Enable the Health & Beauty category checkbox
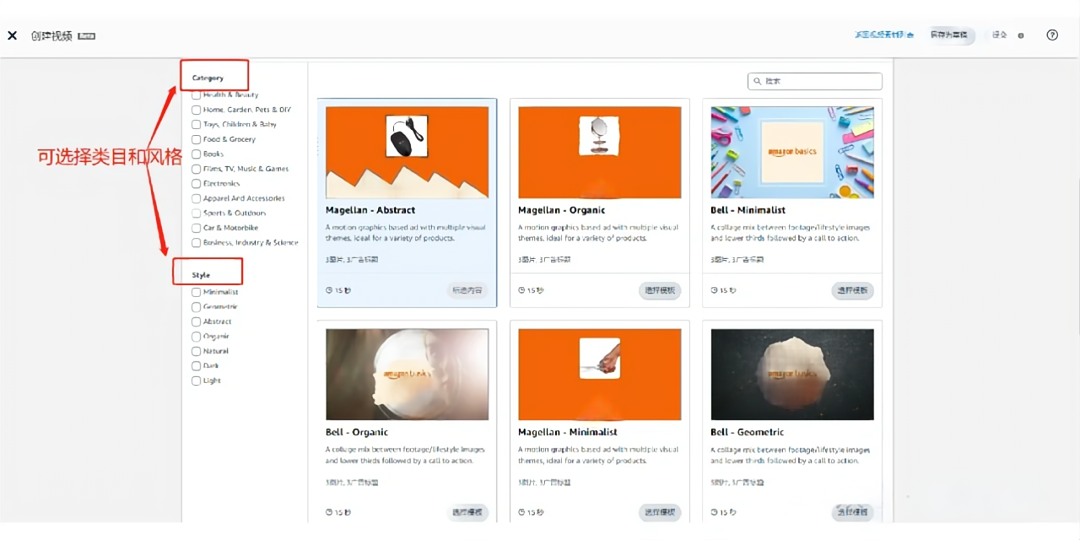 [196, 95]
